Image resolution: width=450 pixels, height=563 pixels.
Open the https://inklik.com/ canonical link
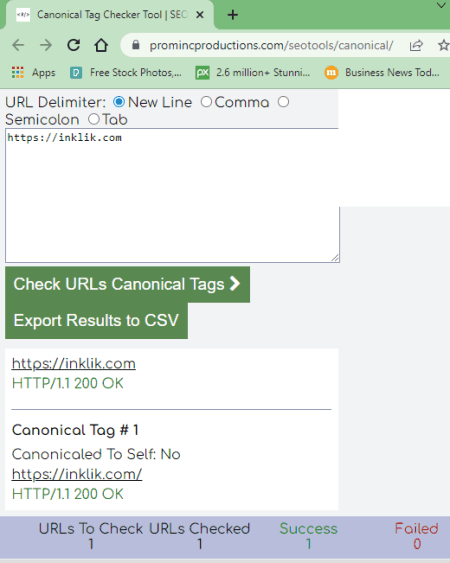click(77, 474)
